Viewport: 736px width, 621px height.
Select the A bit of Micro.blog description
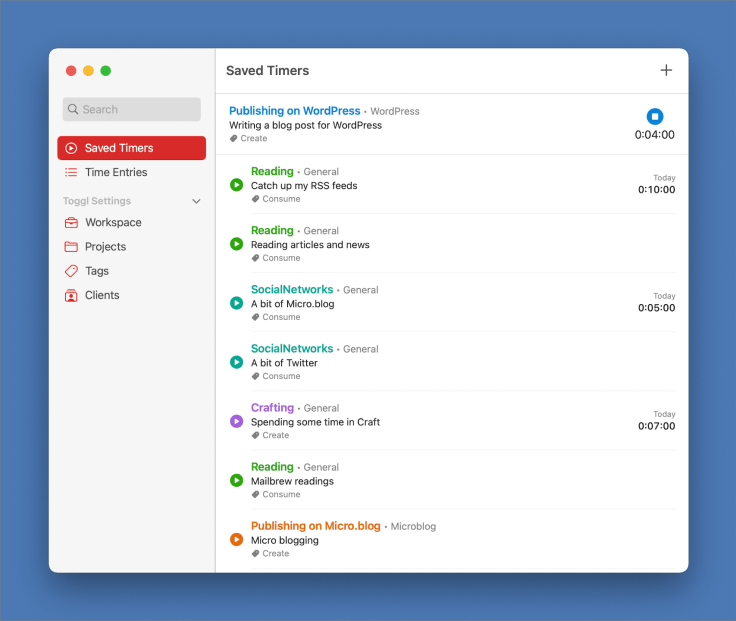(293, 304)
